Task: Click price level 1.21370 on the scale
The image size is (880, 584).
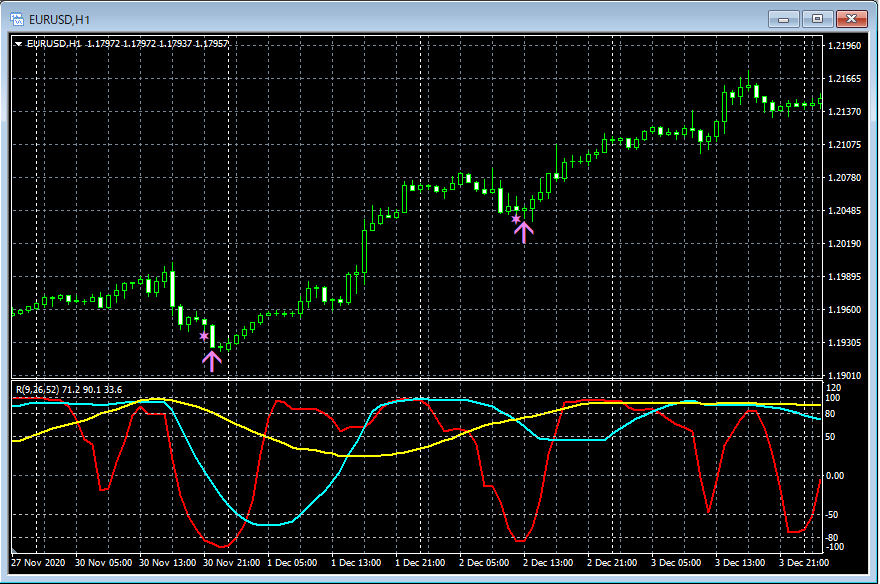Action: [845, 112]
